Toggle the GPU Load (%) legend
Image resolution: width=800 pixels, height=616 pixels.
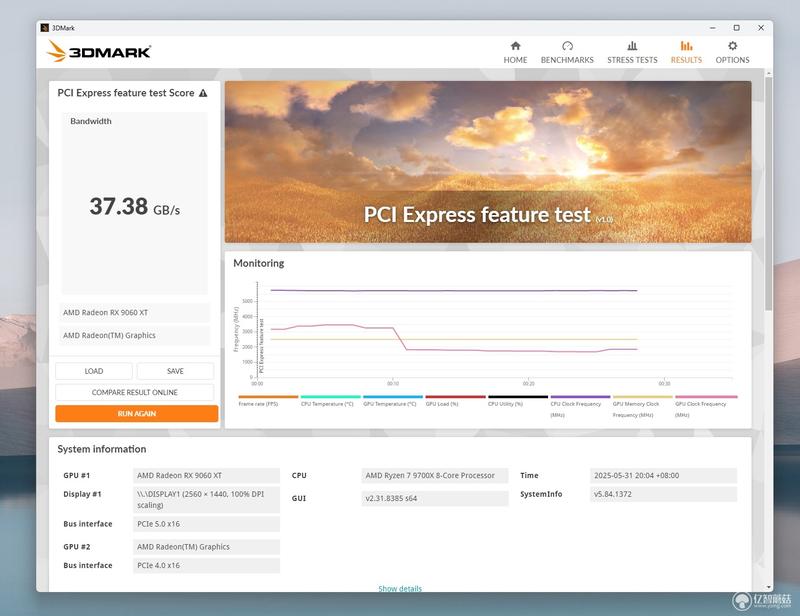pyautogui.click(x=455, y=401)
